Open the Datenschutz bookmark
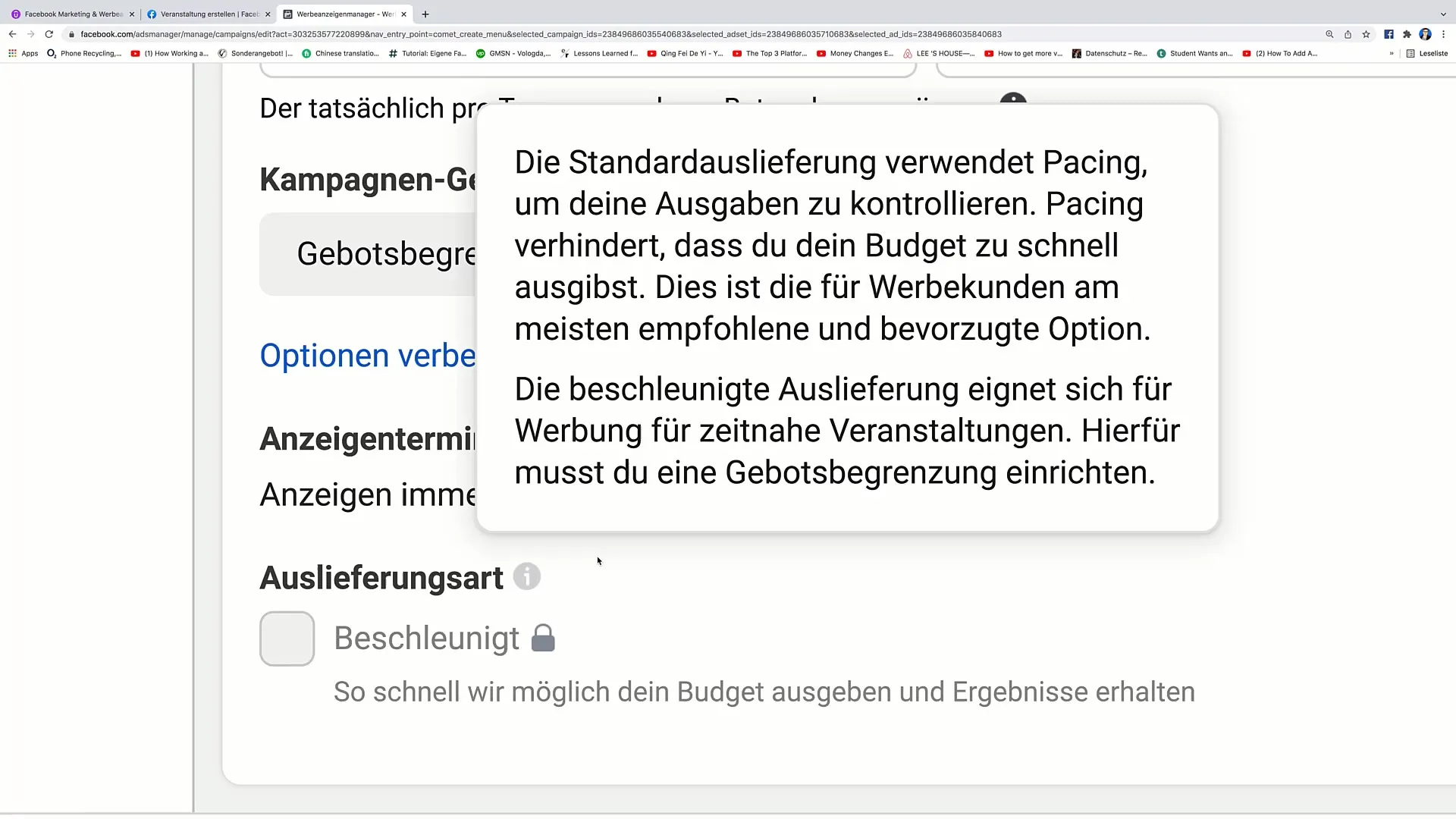Viewport: 1456px width, 819px height. pyautogui.click(x=1109, y=54)
